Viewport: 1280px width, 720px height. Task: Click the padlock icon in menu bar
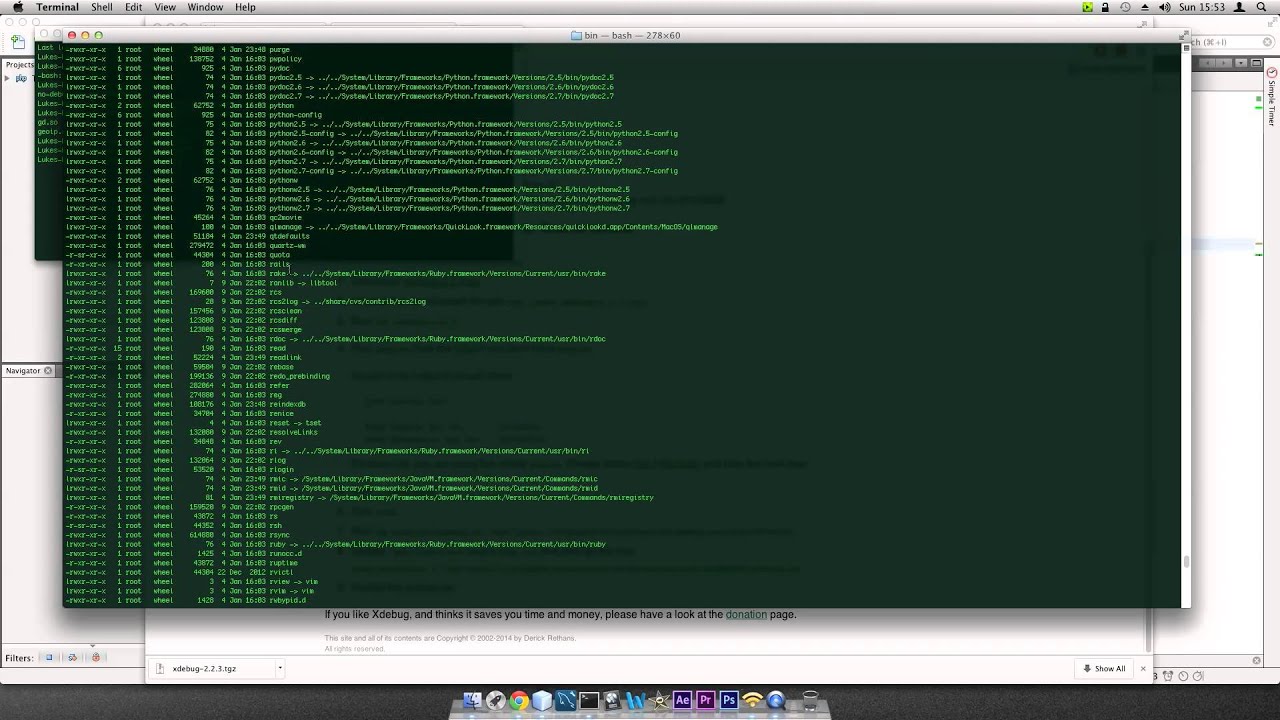pyautogui.click(x=1105, y=7)
